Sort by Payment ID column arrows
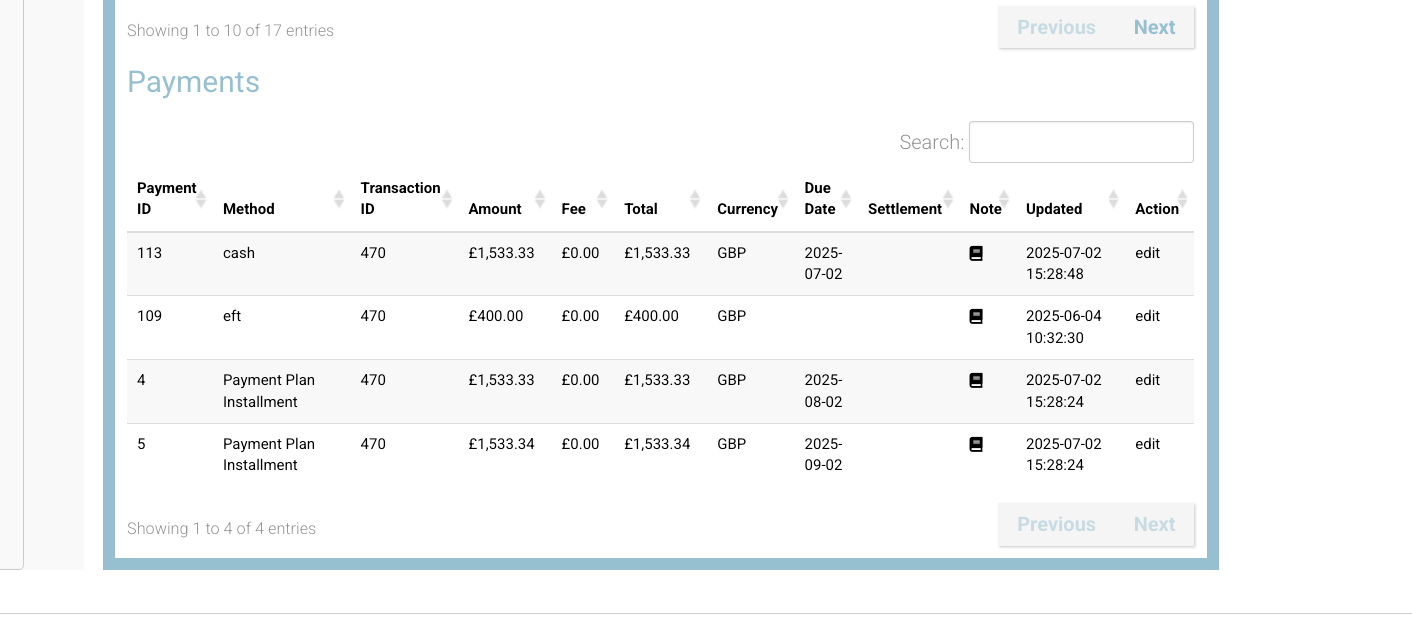The height and width of the screenshot is (628, 1412). 200,198
